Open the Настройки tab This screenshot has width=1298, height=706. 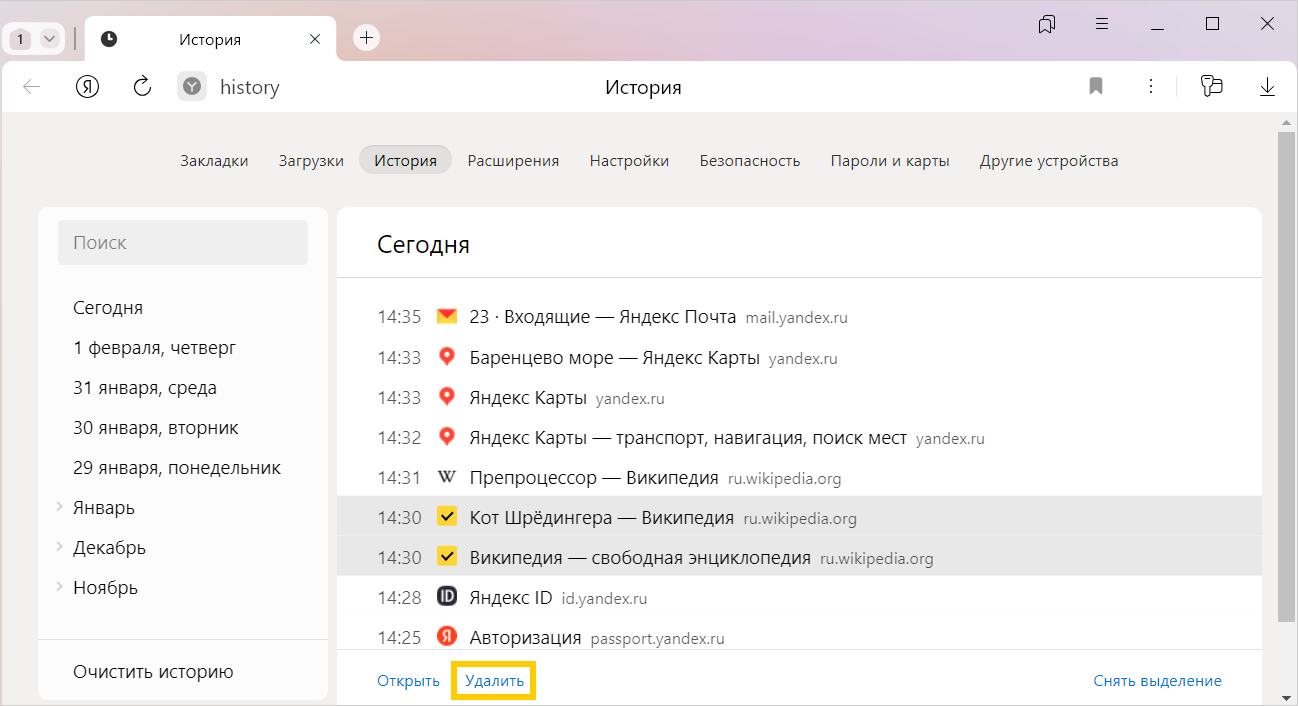[x=629, y=160]
